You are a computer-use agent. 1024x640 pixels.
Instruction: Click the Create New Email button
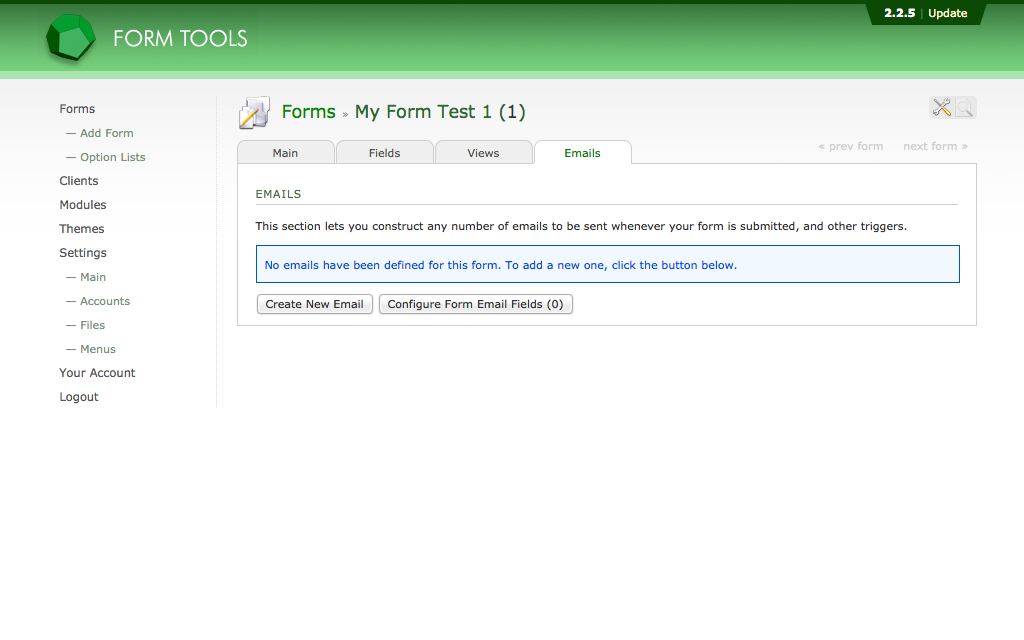click(x=314, y=304)
